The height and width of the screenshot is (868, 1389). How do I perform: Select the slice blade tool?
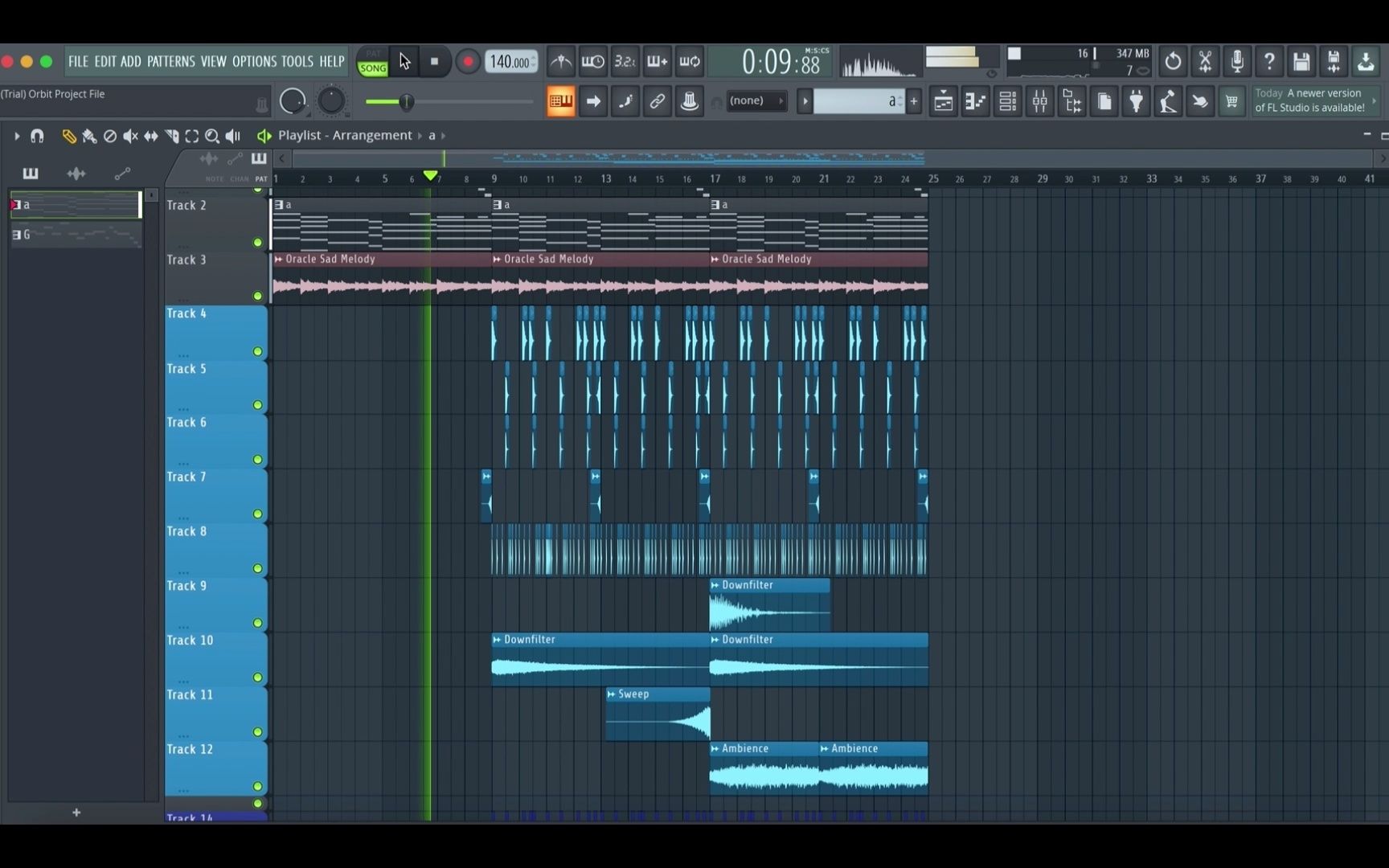171,136
